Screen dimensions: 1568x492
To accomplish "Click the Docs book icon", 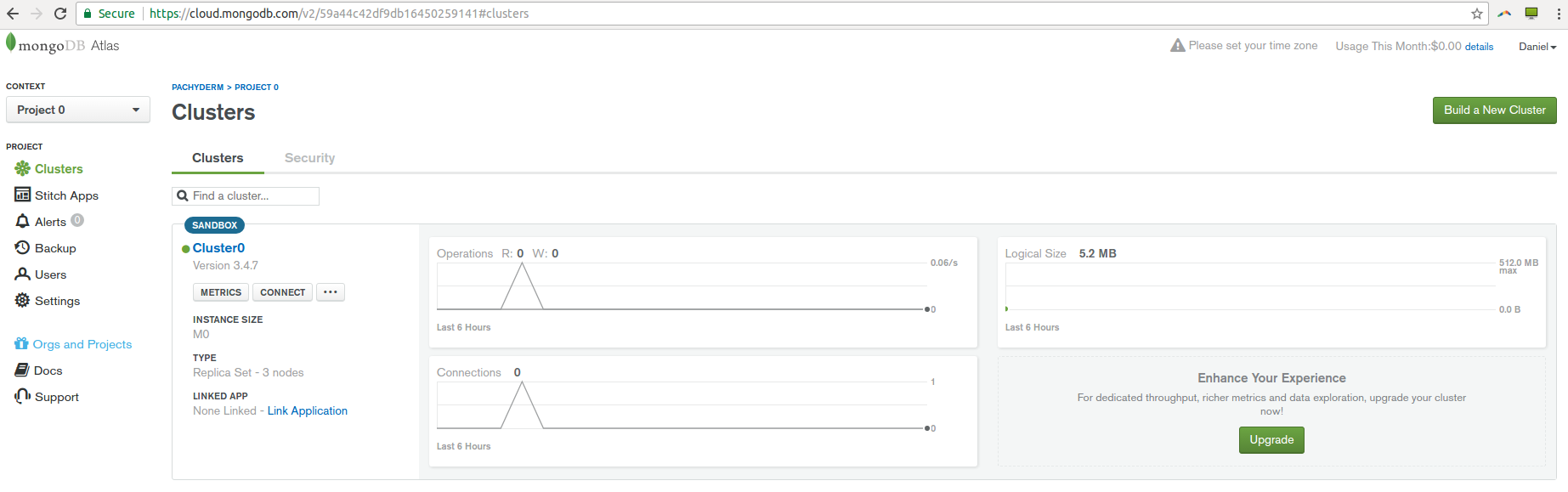I will pyautogui.click(x=22, y=370).
